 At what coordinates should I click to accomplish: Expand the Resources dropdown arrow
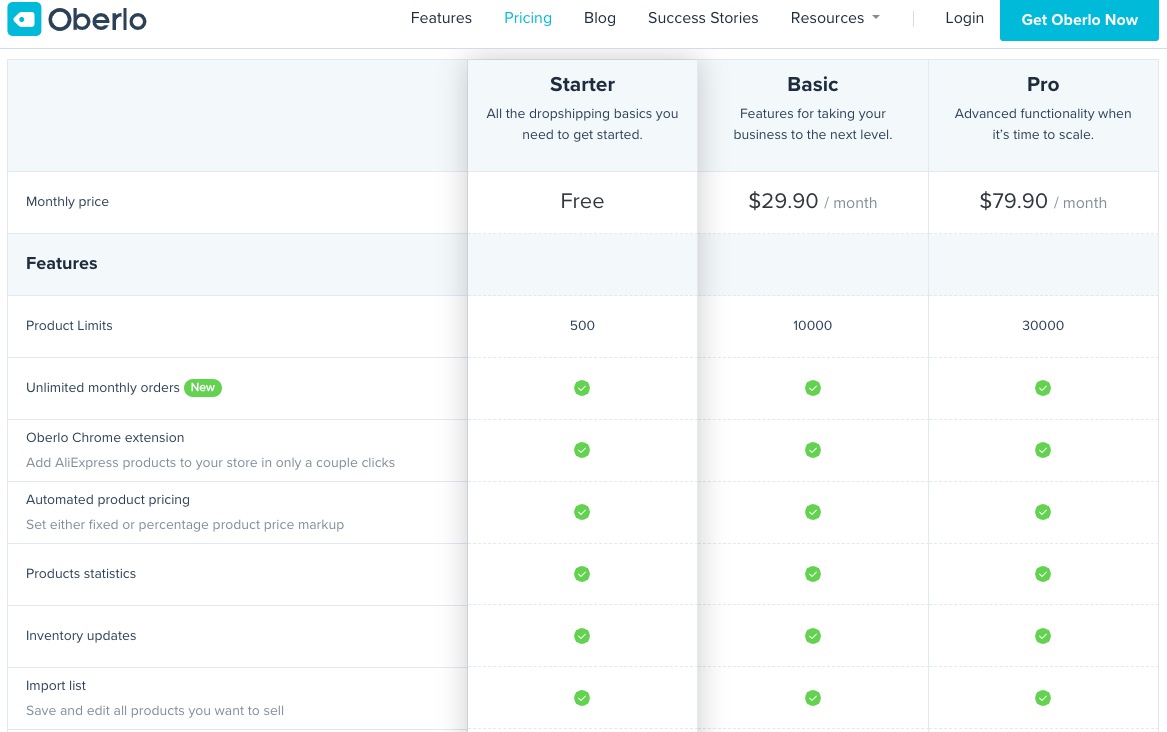coord(876,17)
